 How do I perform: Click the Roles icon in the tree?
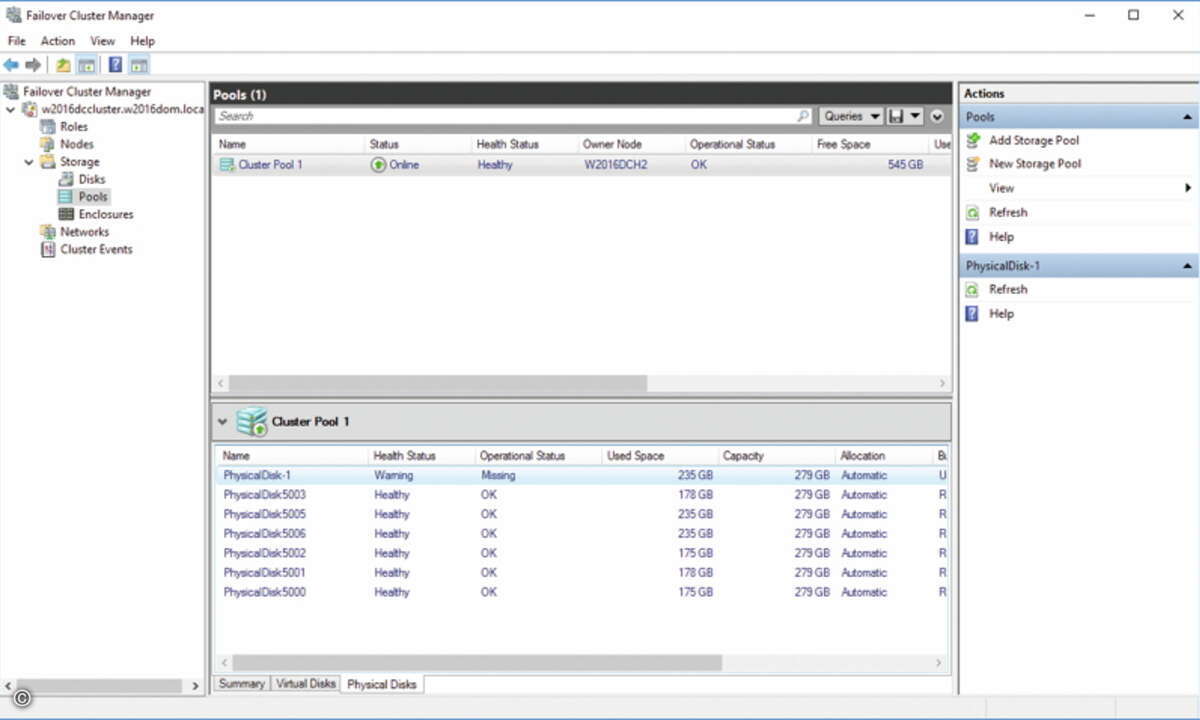pos(47,127)
